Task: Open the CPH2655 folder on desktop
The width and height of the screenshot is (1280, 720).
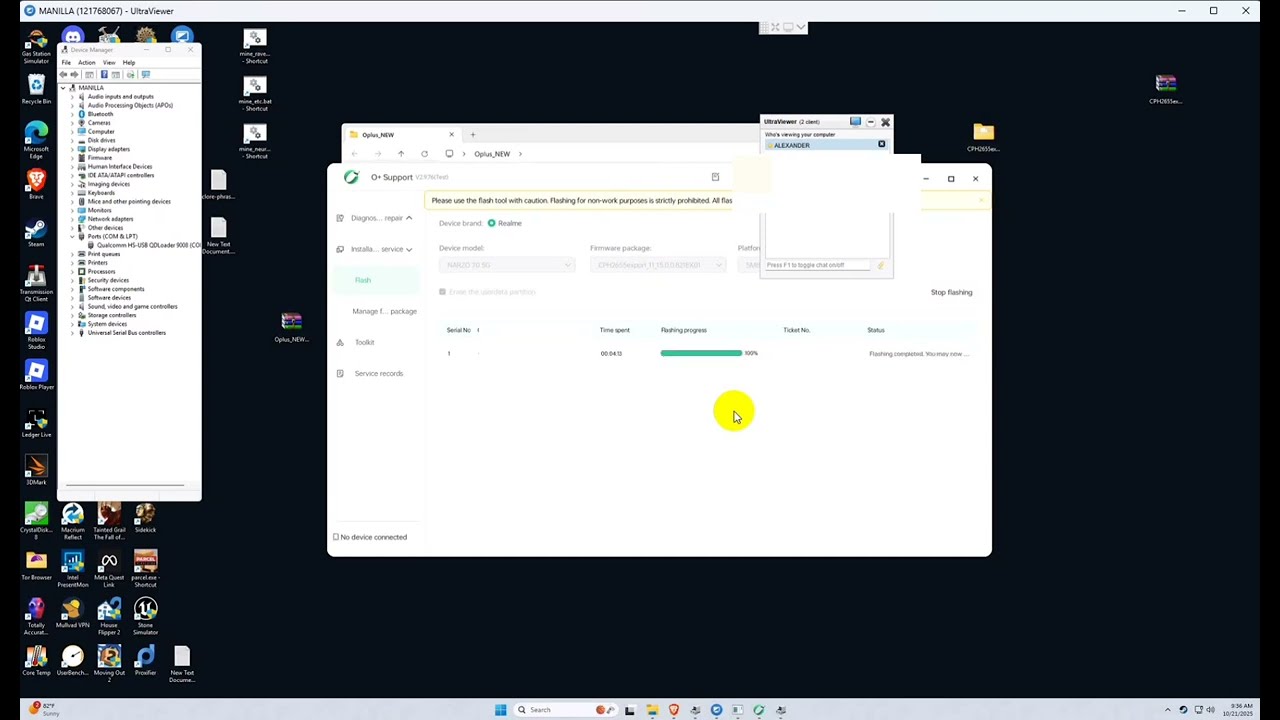Action: 984,137
